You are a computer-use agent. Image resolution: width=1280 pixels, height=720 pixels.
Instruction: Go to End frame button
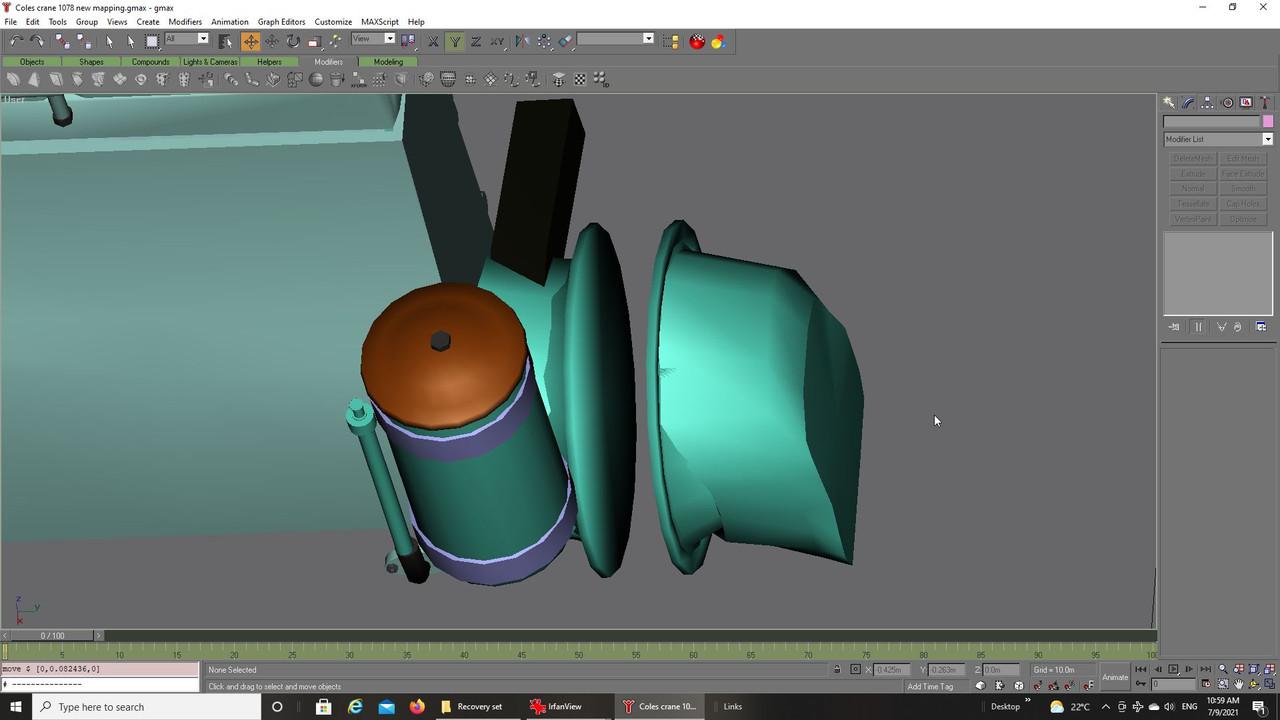[x=1204, y=670]
